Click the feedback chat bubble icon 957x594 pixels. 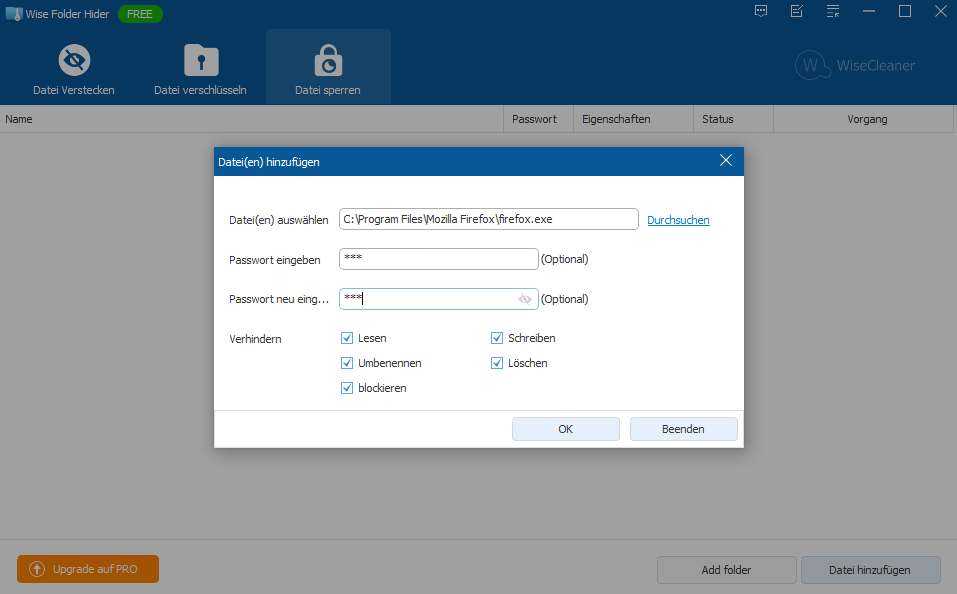click(x=761, y=11)
